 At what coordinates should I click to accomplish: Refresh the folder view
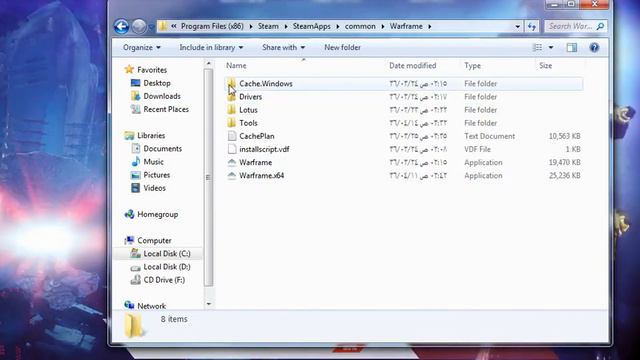(531, 27)
